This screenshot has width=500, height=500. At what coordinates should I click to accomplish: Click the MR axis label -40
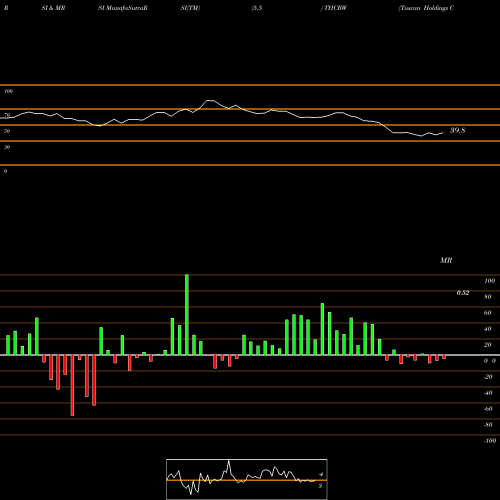[x=488, y=393]
